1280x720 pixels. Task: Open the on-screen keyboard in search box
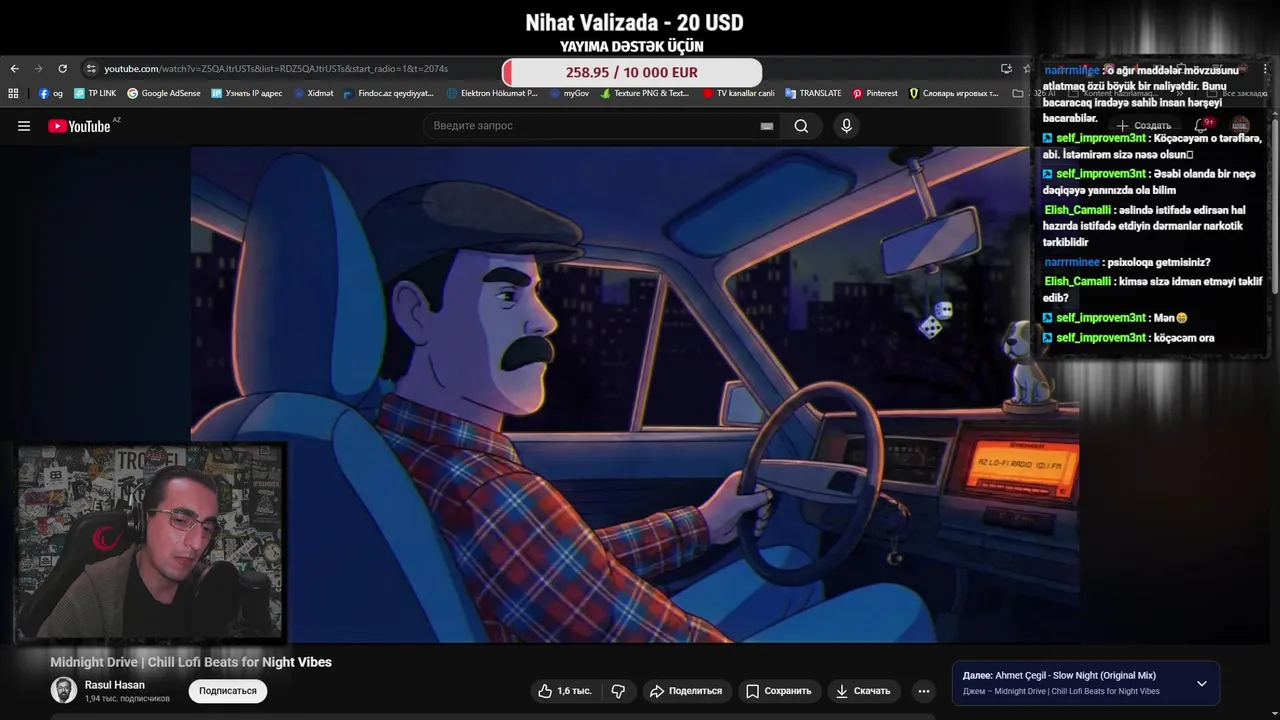pyautogui.click(x=767, y=126)
